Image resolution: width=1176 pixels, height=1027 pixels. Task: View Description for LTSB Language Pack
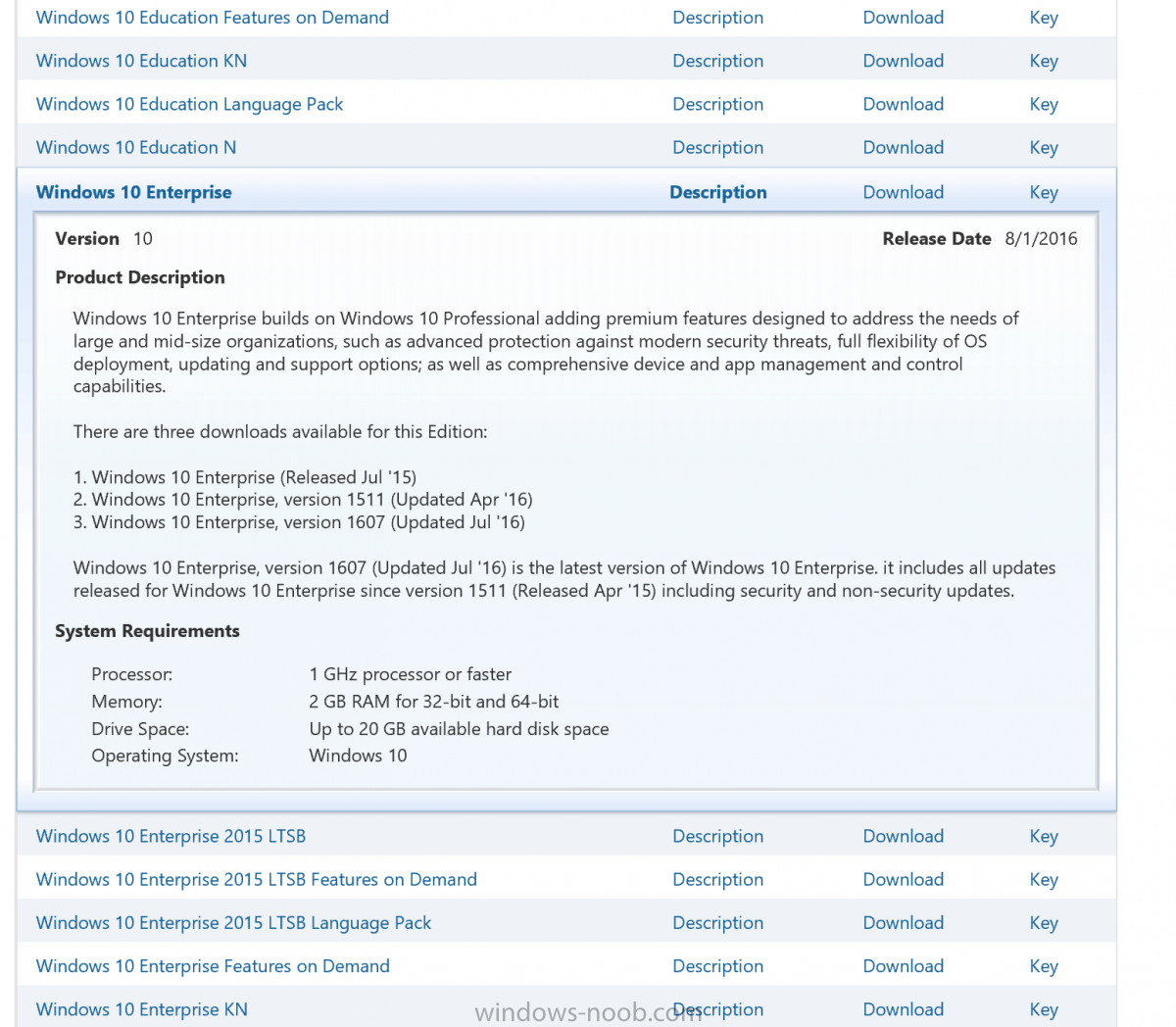click(x=717, y=922)
